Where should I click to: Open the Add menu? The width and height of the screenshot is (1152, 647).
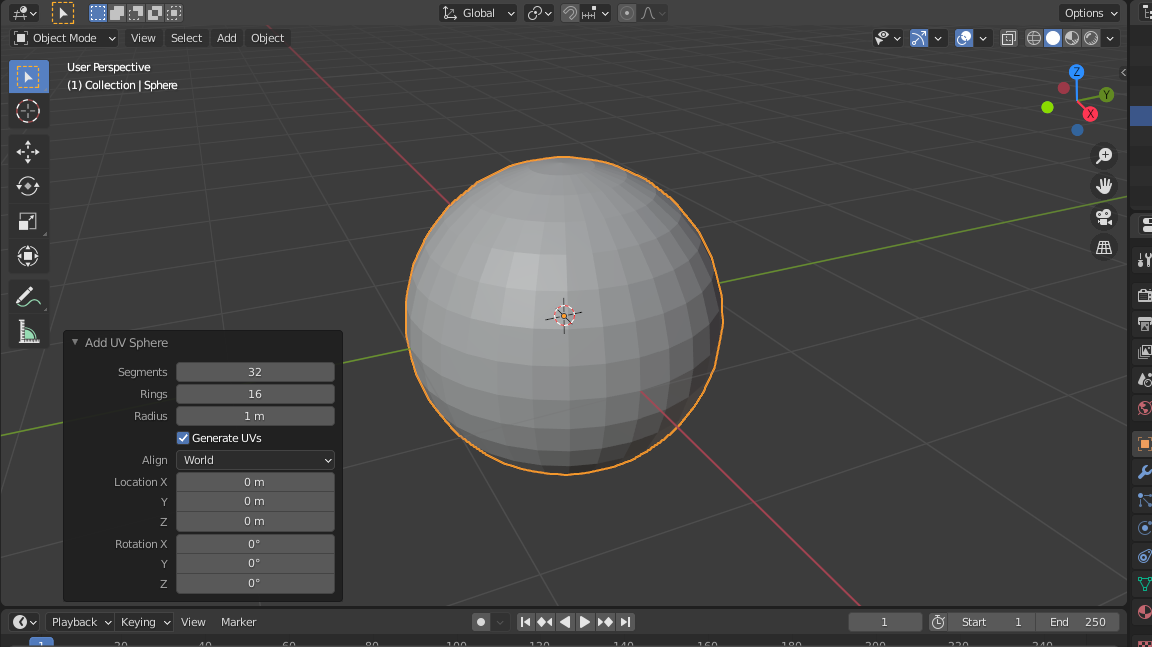226,38
